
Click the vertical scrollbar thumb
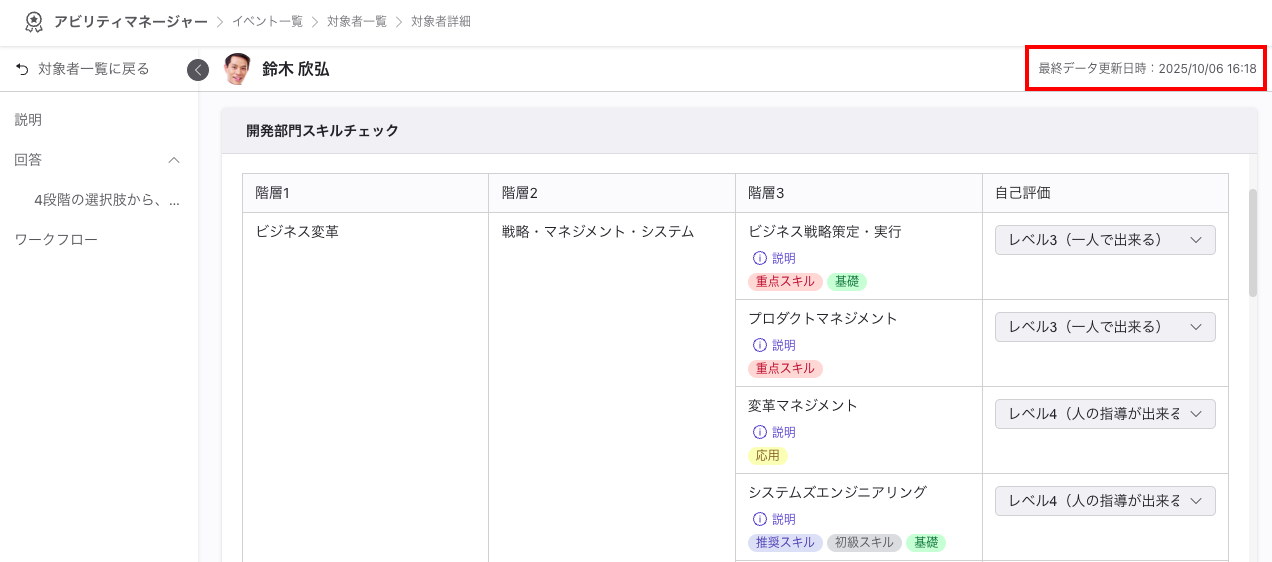1253,242
